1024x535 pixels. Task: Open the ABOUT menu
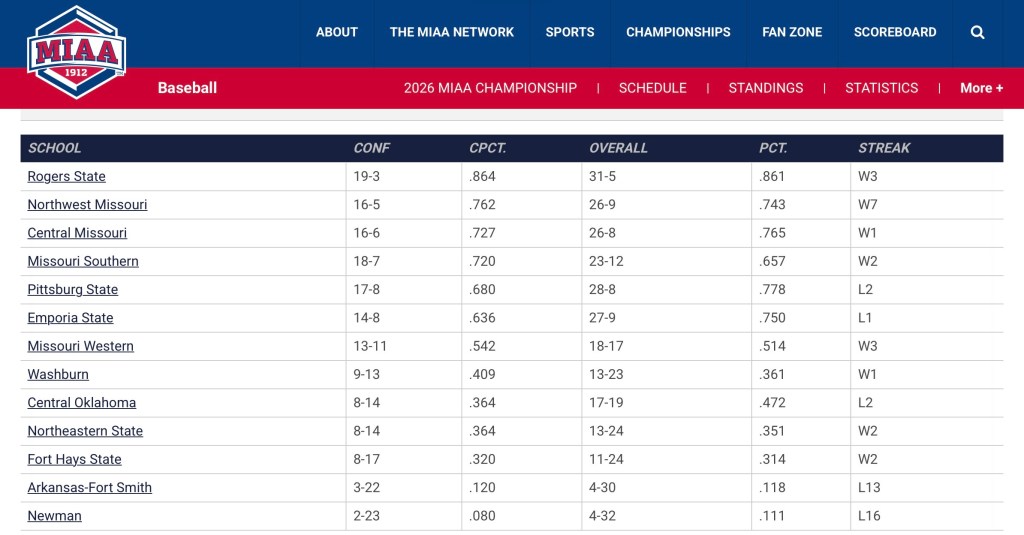coord(337,32)
